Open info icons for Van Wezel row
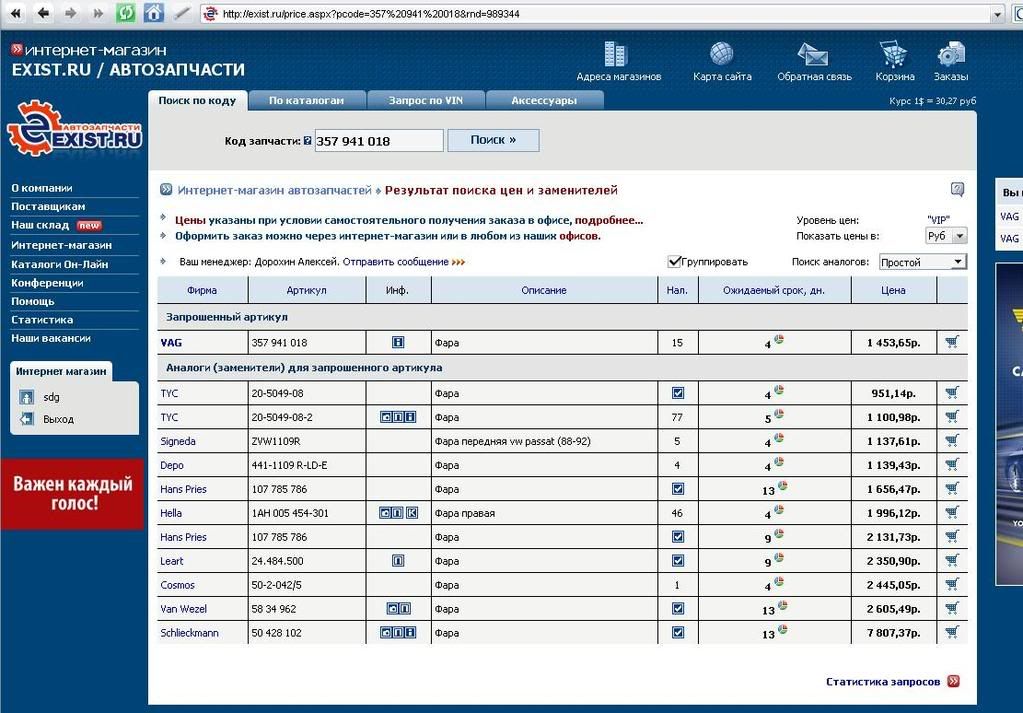 point(398,609)
